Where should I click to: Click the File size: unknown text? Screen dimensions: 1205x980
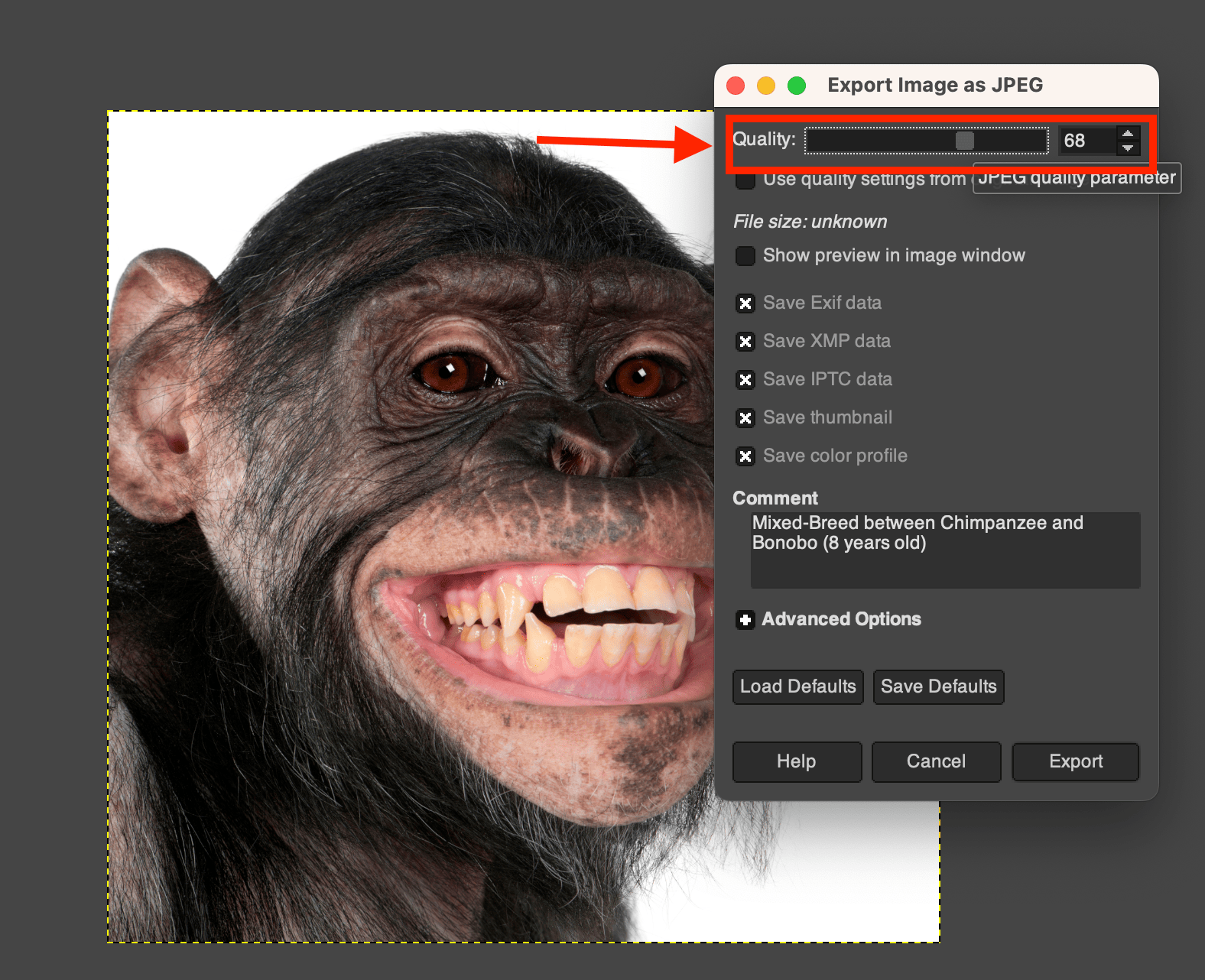tap(810, 222)
